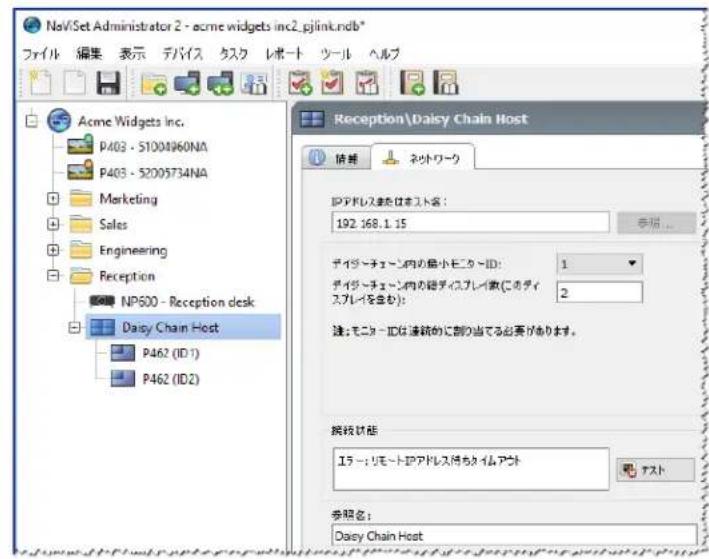The height and width of the screenshot is (559, 709).
Task: Open the レポート menu
Action: coord(284,54)
